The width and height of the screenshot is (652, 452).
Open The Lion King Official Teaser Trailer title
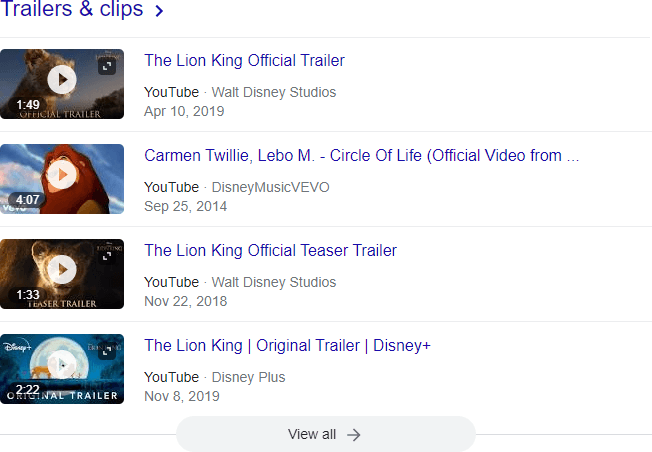click(x=270, y=251)
